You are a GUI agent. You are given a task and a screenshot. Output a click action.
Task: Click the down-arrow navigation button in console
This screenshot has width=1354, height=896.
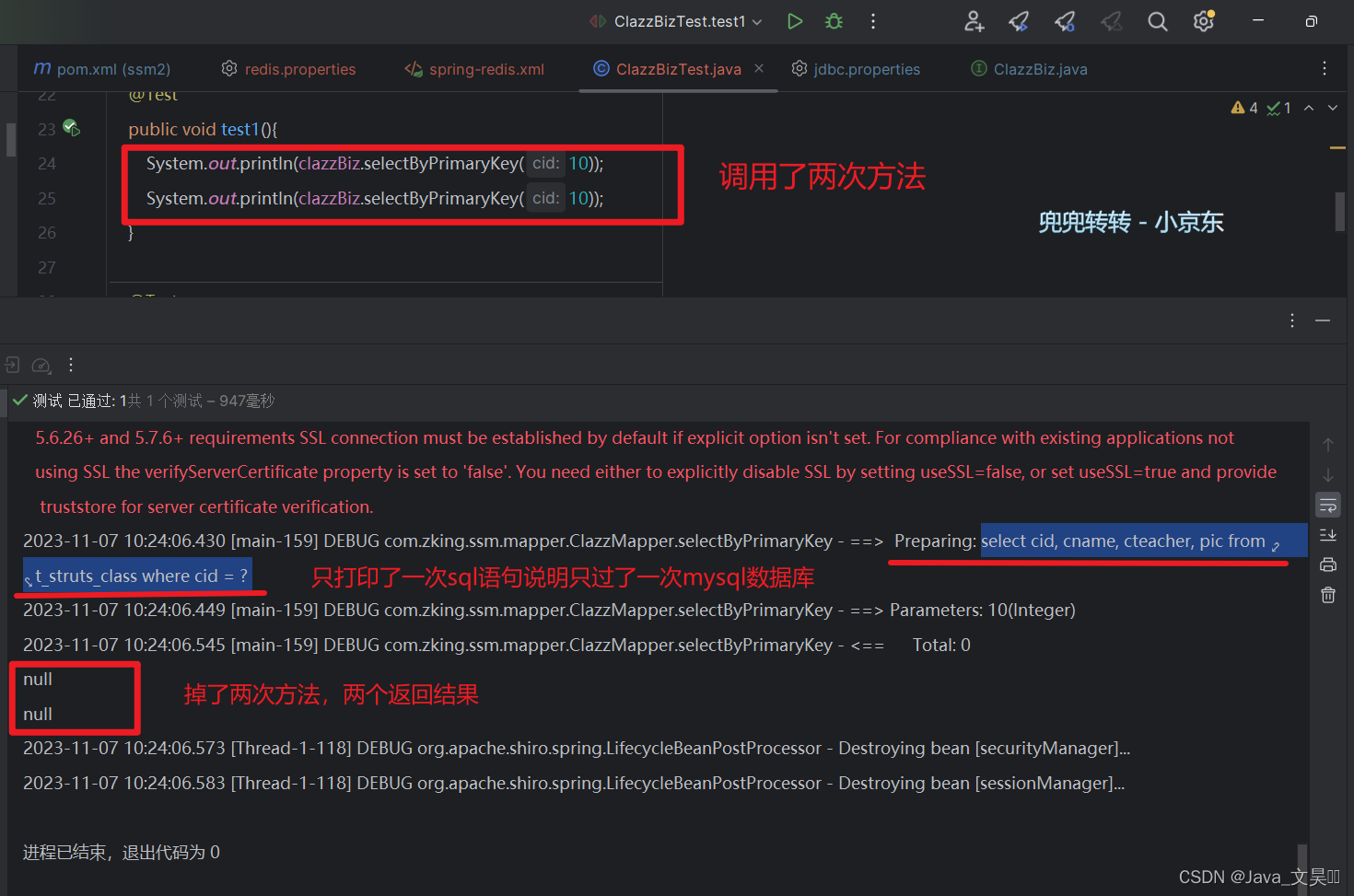pos(1327,475)
